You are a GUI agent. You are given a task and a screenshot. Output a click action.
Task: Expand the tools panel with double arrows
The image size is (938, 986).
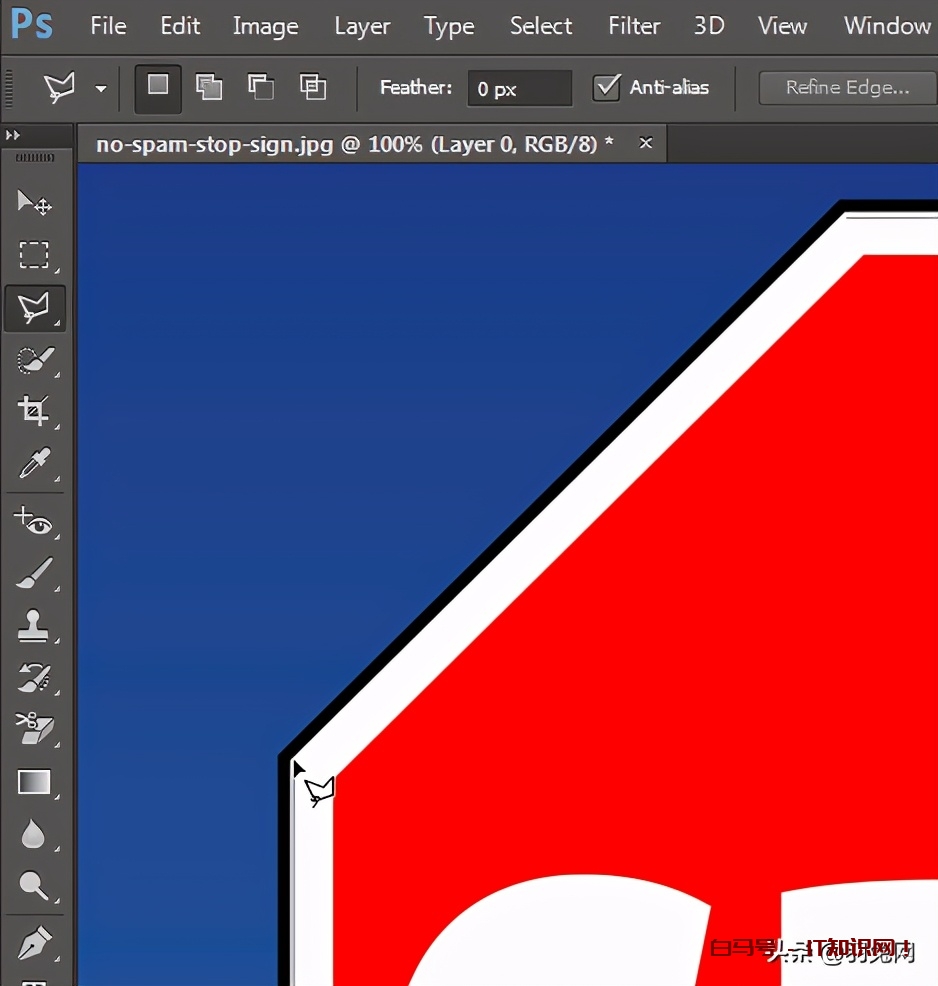pyautogui.click(x=13, y=135)
